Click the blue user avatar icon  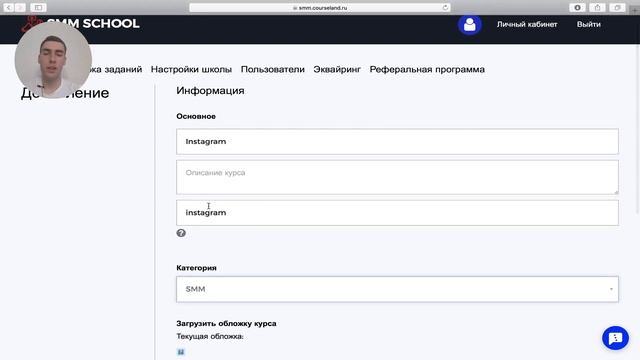point(469,24)
